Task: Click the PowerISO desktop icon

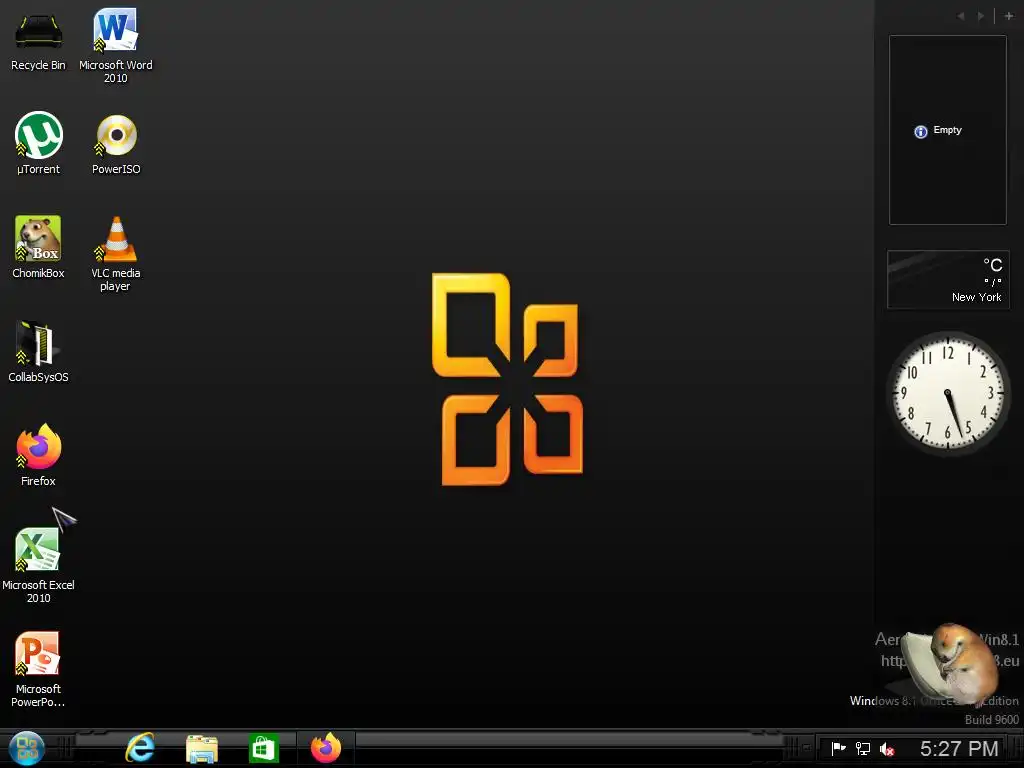Action: 116,145
